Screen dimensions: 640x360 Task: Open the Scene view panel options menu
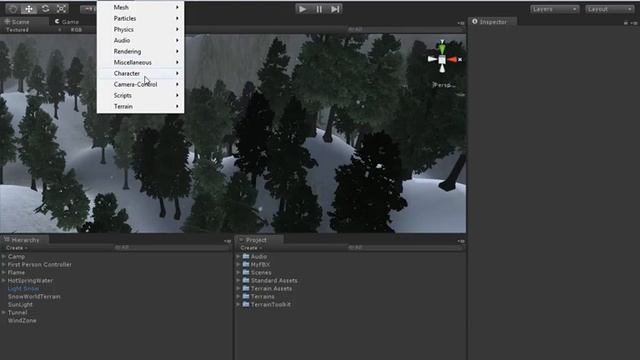click(x=461, y=23)
